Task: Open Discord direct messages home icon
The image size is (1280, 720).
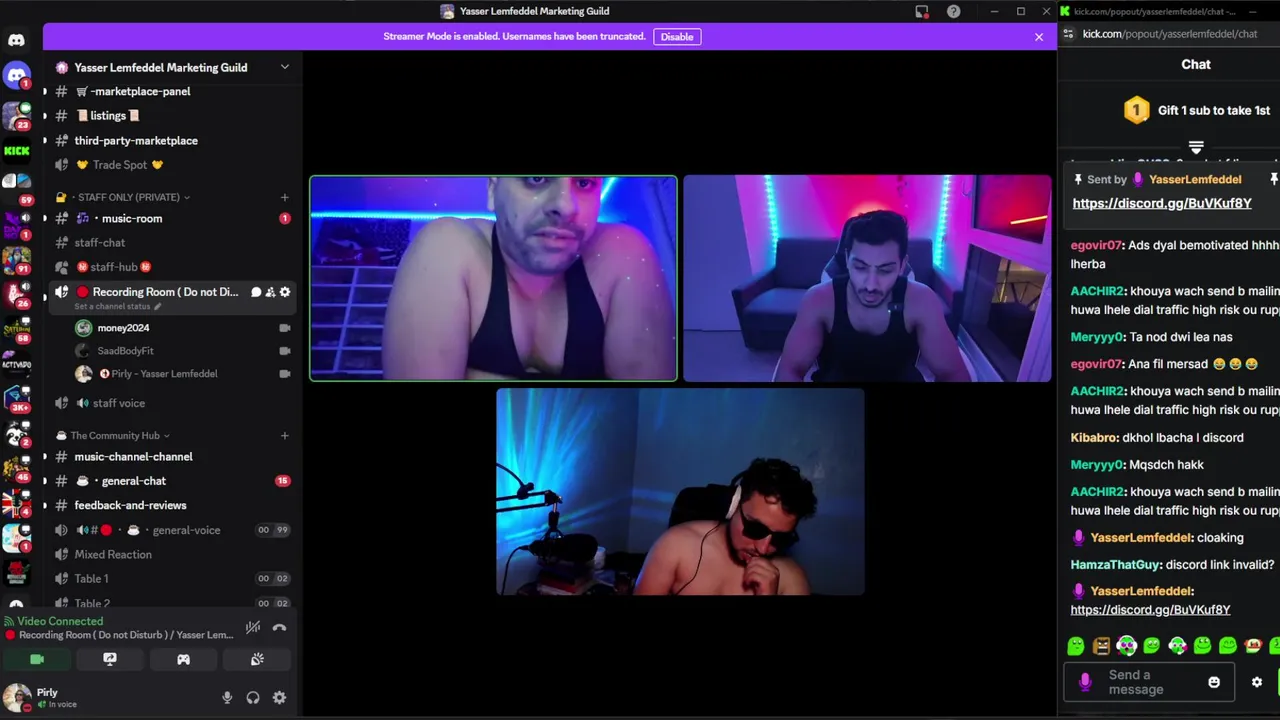Action: click(x=16, y=40)
